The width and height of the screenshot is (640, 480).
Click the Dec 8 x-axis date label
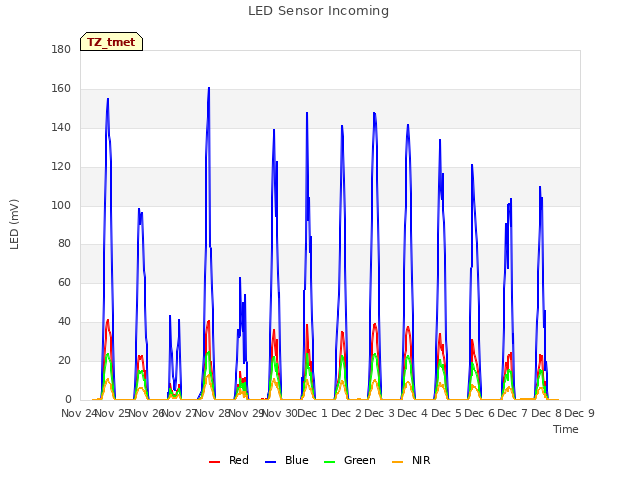(546, 413)
